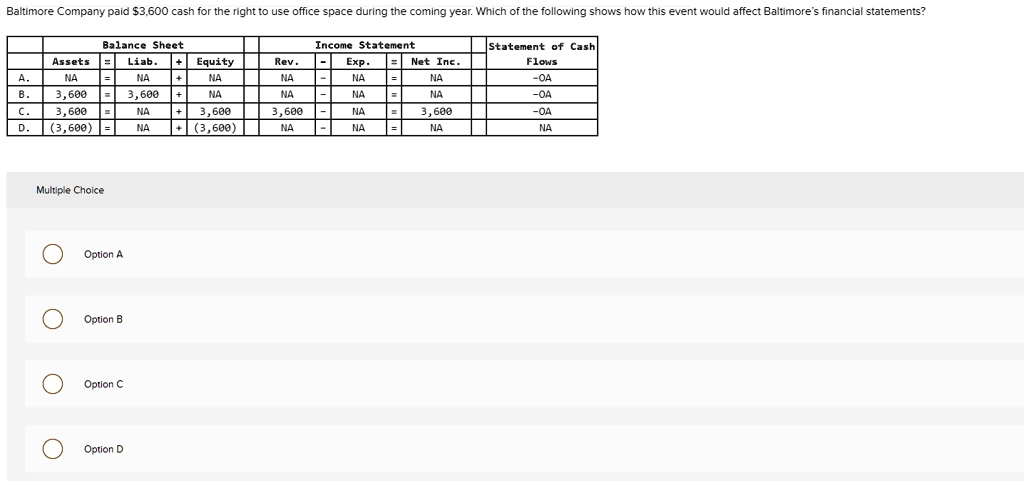Click the 'Multiple Choice' heading
Viewport: 1024px width, 481px height.
pos(70,190)
